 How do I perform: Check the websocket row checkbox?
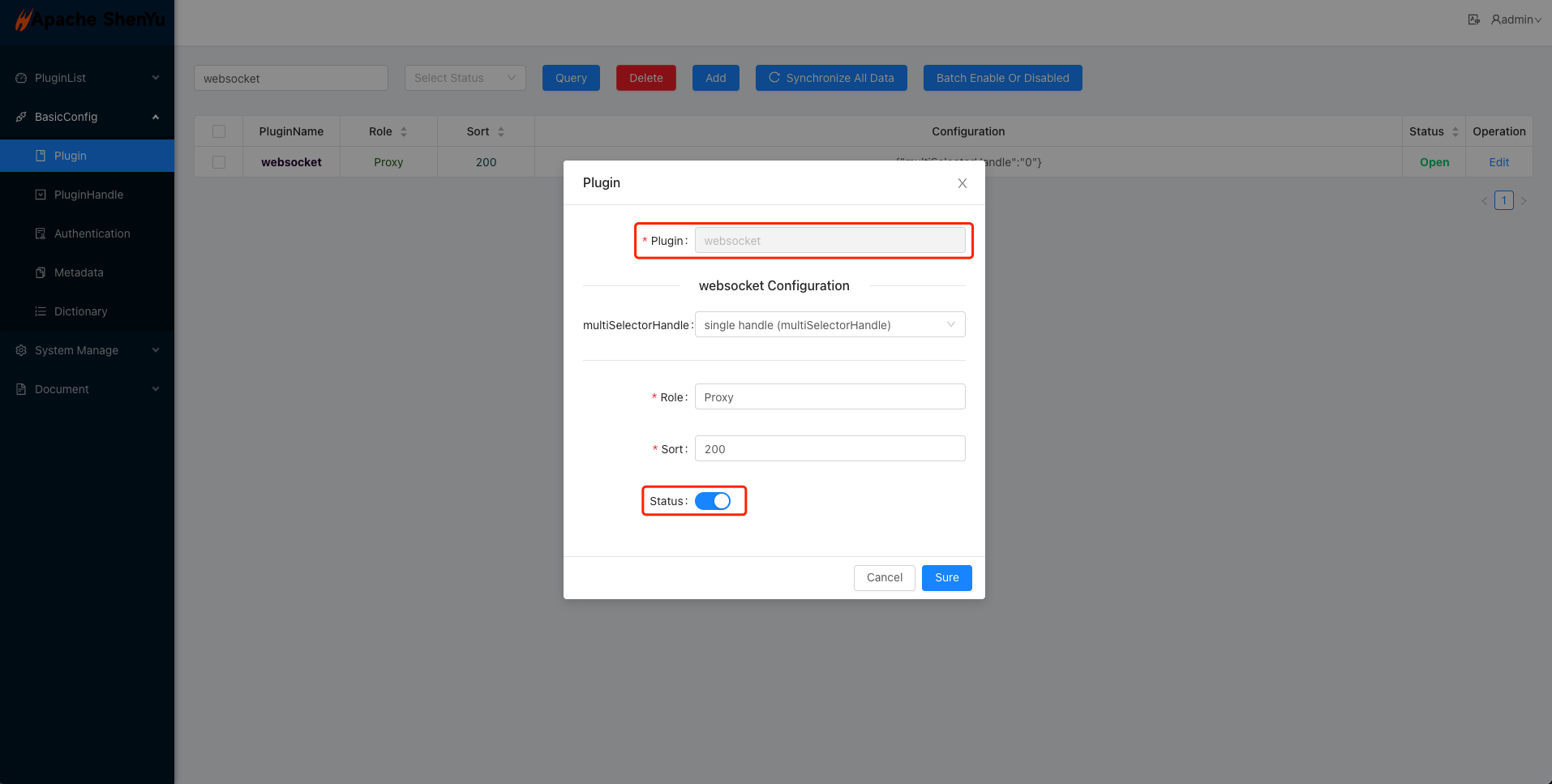219,162
